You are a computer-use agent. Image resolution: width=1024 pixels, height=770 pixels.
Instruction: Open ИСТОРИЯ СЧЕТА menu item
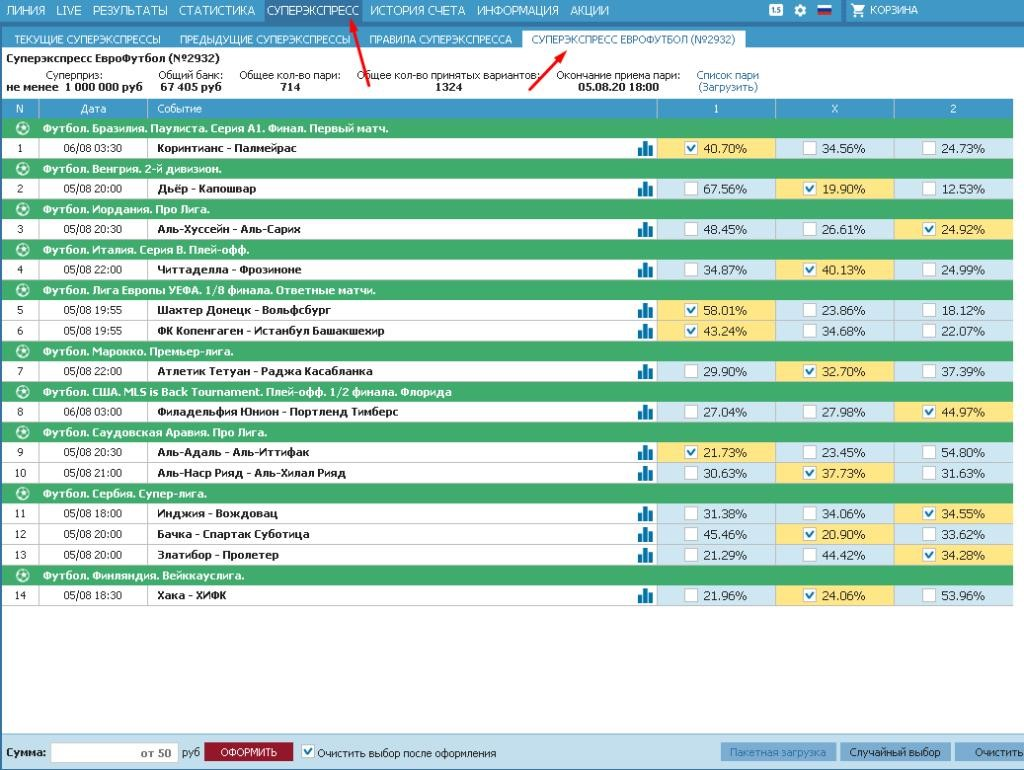(x=417, y=10)
